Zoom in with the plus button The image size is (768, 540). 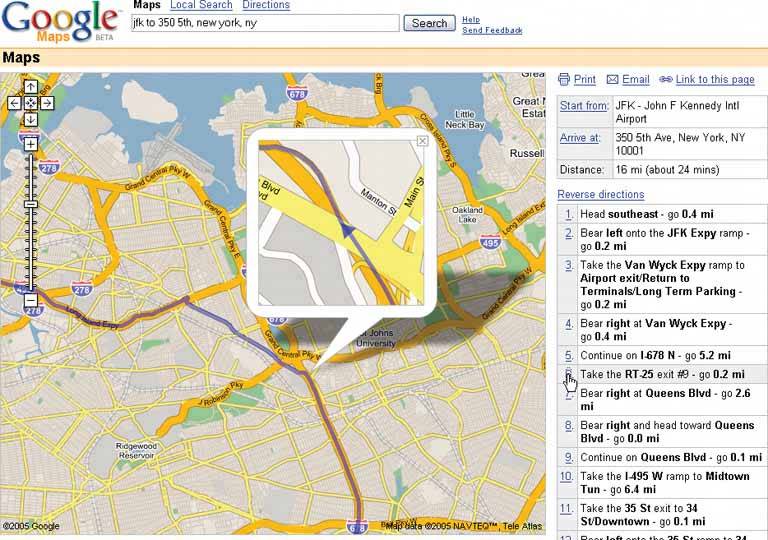click(31, 144)
